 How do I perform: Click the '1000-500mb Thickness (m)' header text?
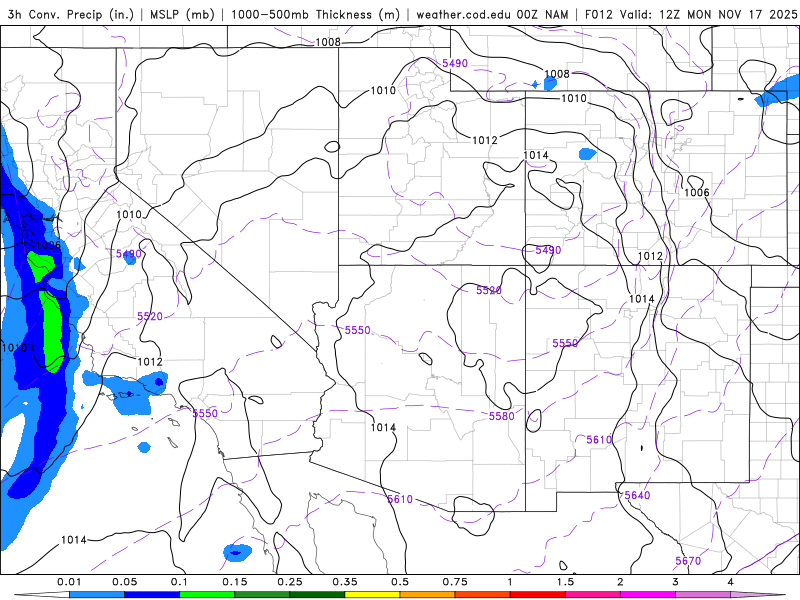pos(315,14)
